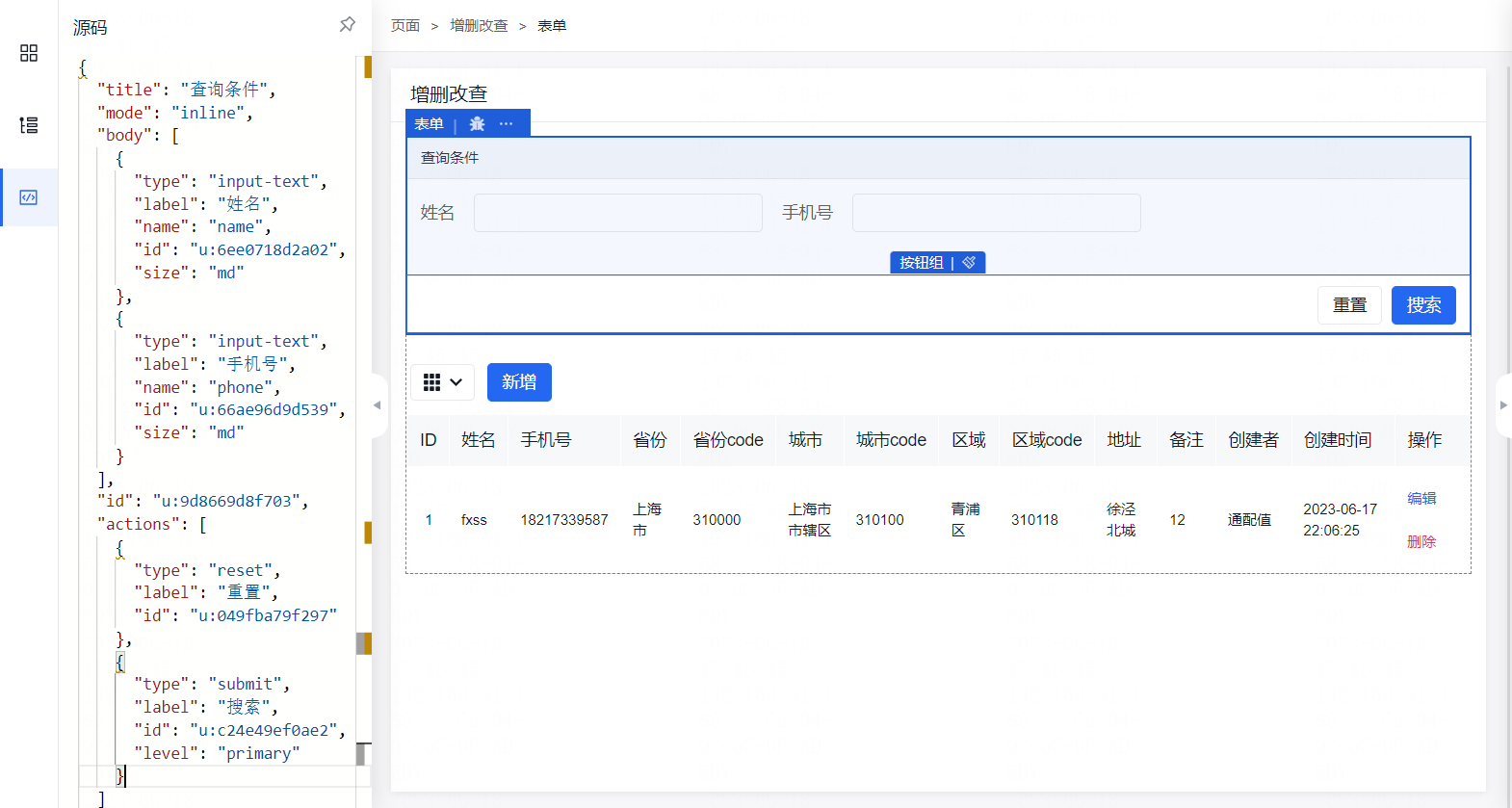Viewport: 1512px width, 808px height.
Task: Select 表单 breadcrumb item
Action: (x=552, y=26)
